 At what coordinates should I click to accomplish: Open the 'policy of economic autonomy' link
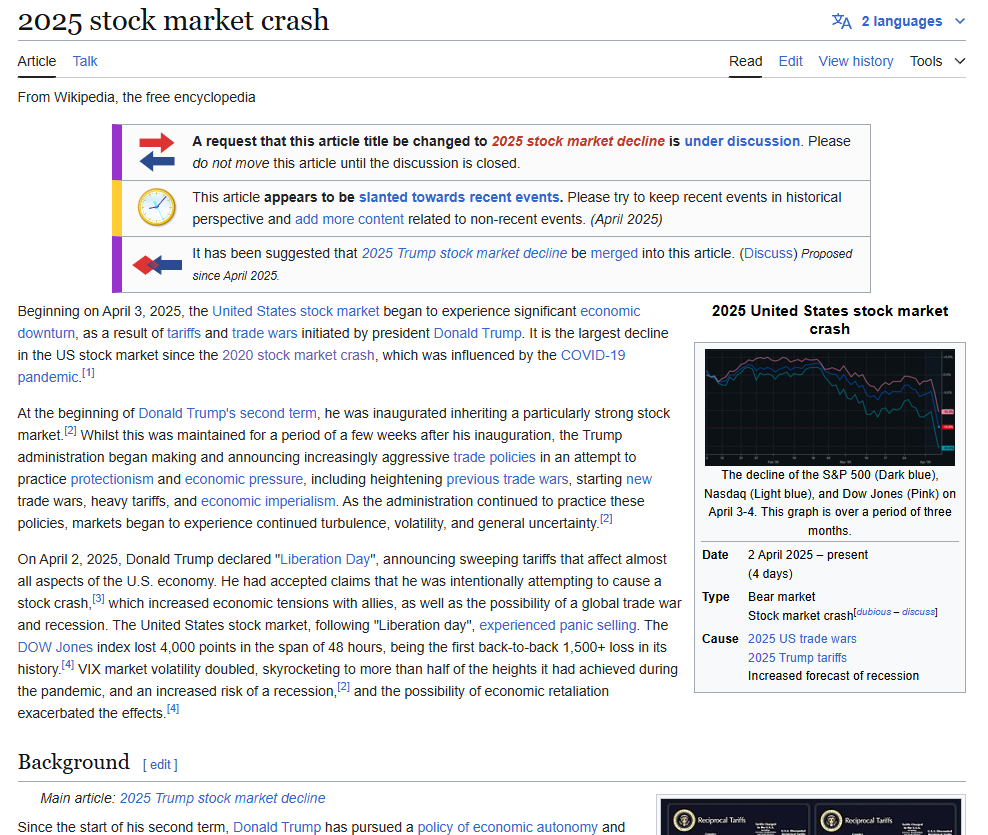[x=507, y=827]
